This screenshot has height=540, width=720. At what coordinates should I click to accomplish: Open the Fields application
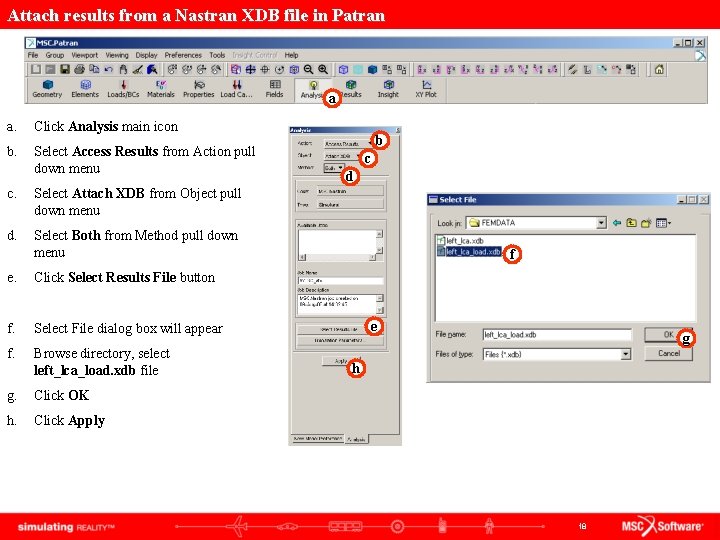click(x=275, y=89)
